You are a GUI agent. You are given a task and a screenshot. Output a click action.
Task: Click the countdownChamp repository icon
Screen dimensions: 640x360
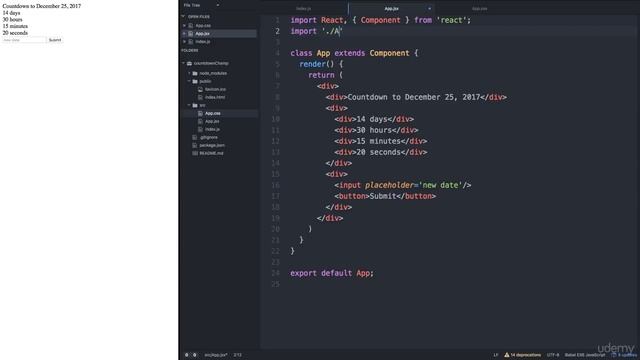pos(189,63)
